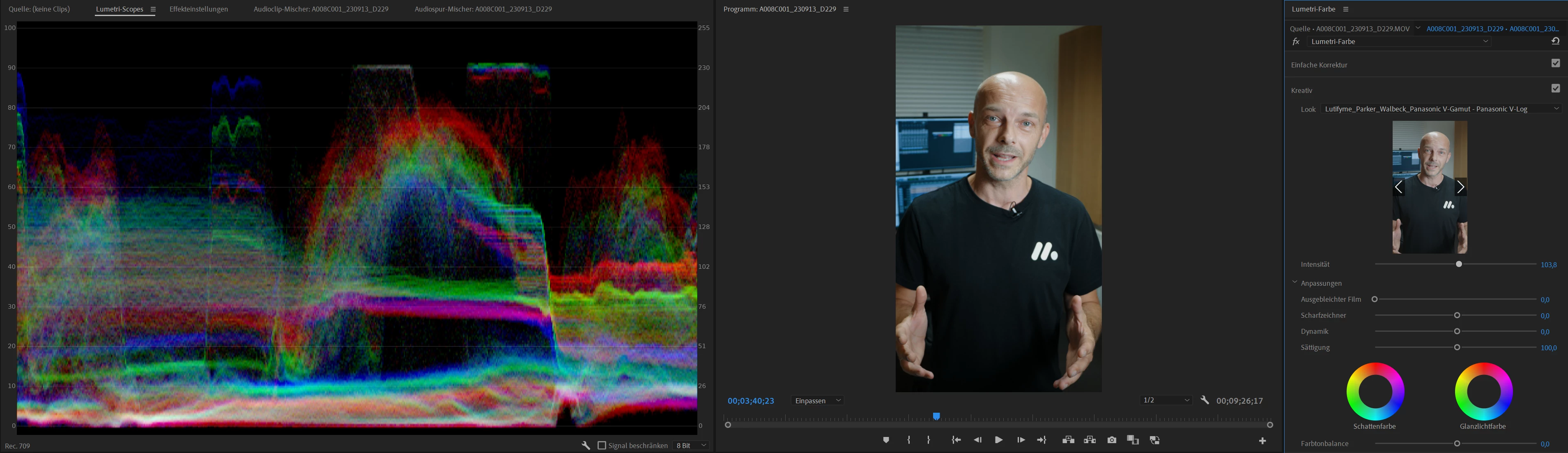Open the Einpassen zoom dropdown
Screen dimensions: 1568x453
coord(818,401)
